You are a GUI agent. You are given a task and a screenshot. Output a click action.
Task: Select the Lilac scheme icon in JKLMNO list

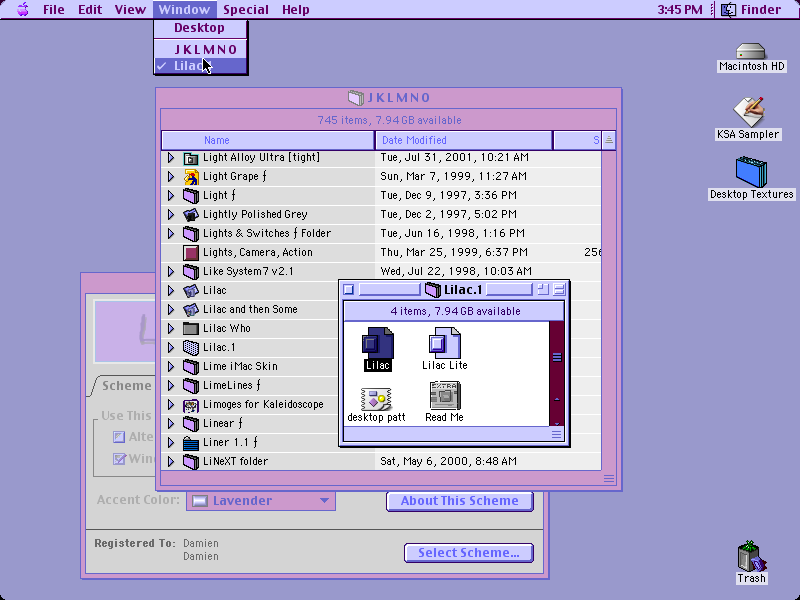190,291
